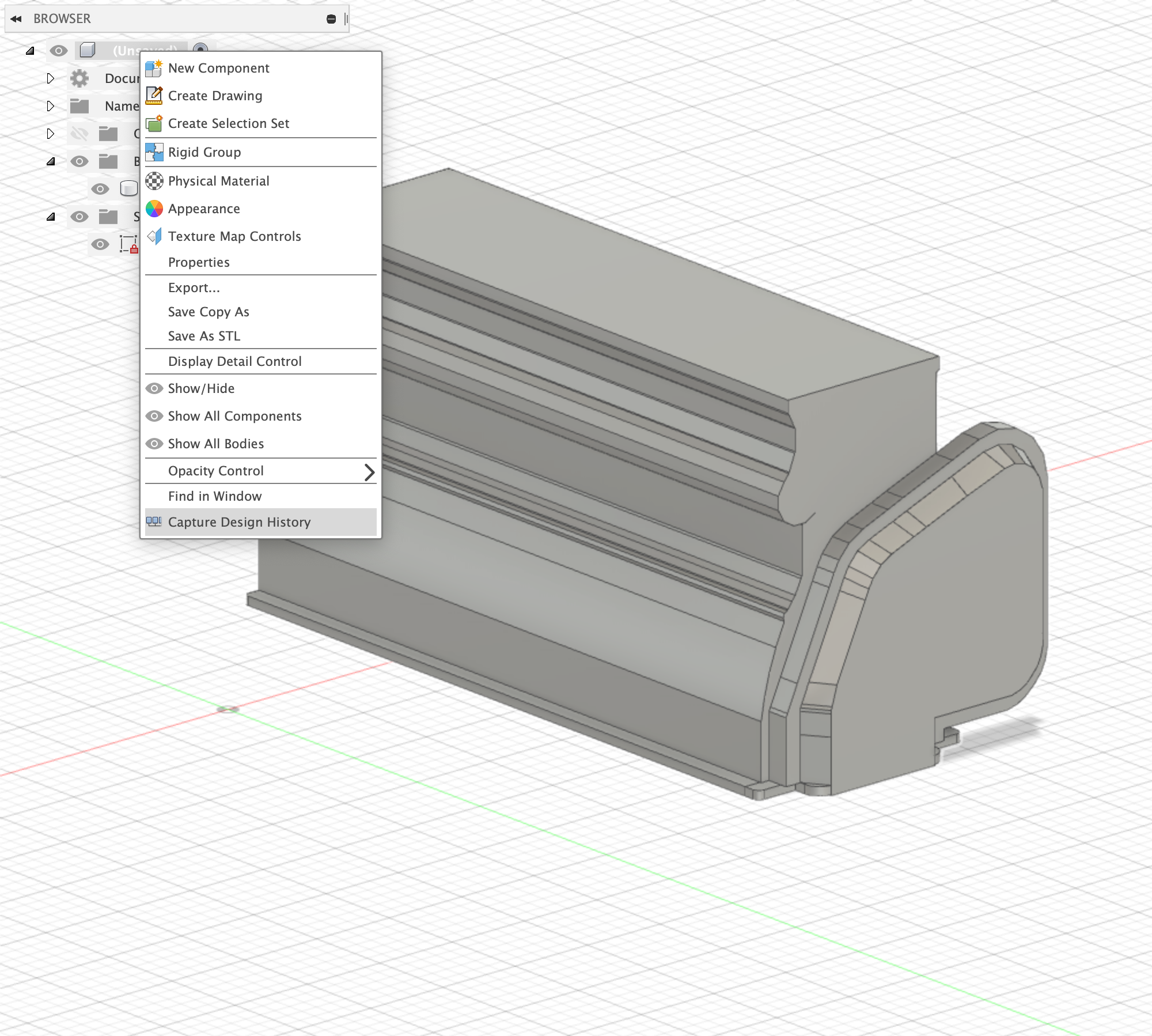The width and height of the screenshot is (1152, 1036).
Task: Select Find in Window menu entry
Action: point(215,496)
